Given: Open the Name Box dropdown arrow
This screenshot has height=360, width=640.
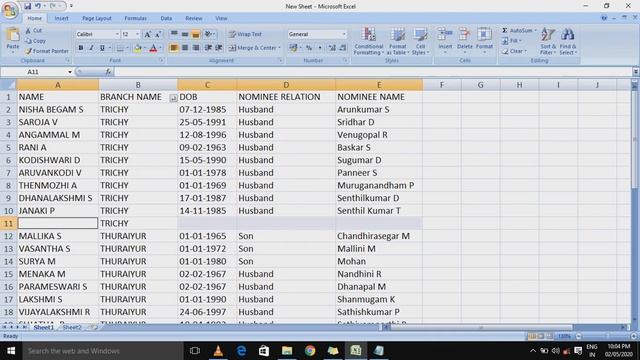Looking at the screenshot, I should click(x=70, y=72).
